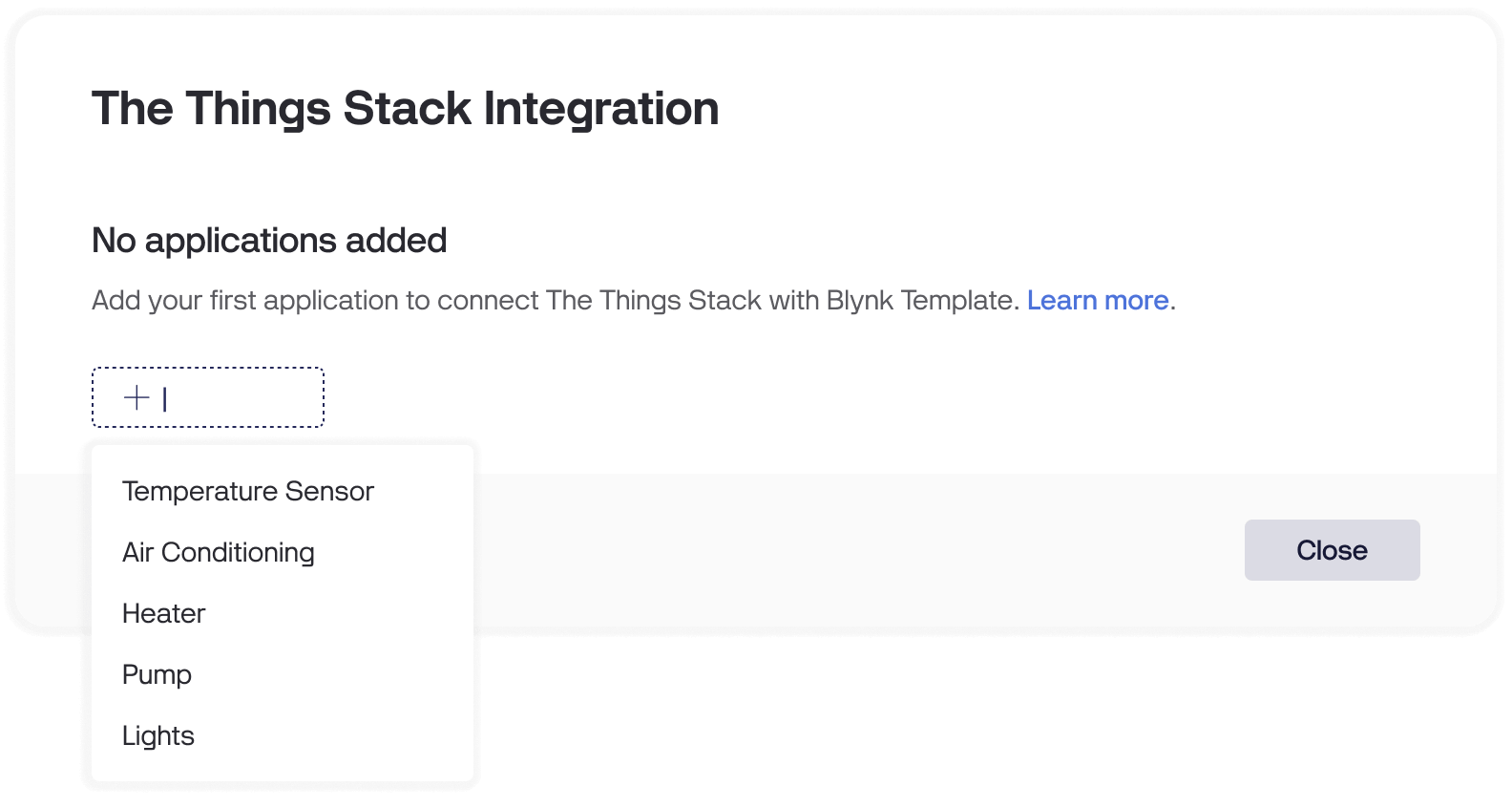Click the 'No applications added' heading
This screenshot has height=808, width=1512.
[268, 240]
